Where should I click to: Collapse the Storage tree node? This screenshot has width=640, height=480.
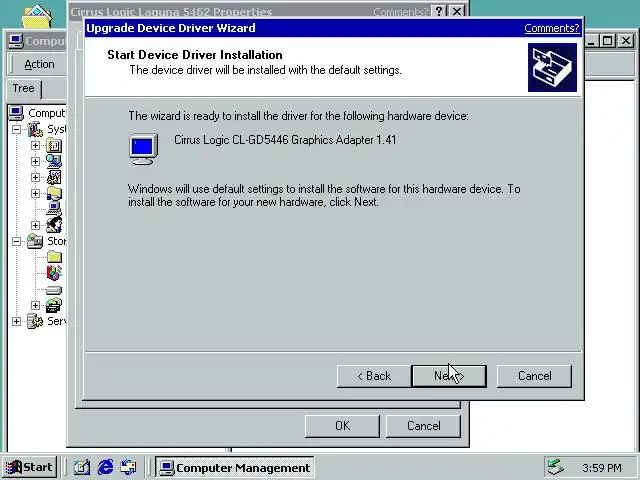pyautogui.click(x=16, y=242)
